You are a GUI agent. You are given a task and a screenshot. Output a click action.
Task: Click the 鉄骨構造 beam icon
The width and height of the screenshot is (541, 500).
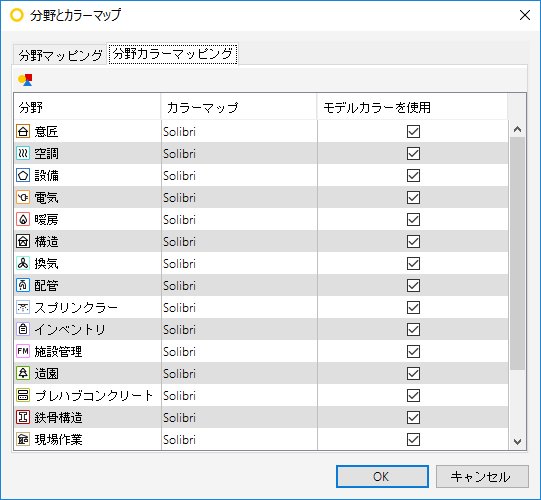[23, 417]
